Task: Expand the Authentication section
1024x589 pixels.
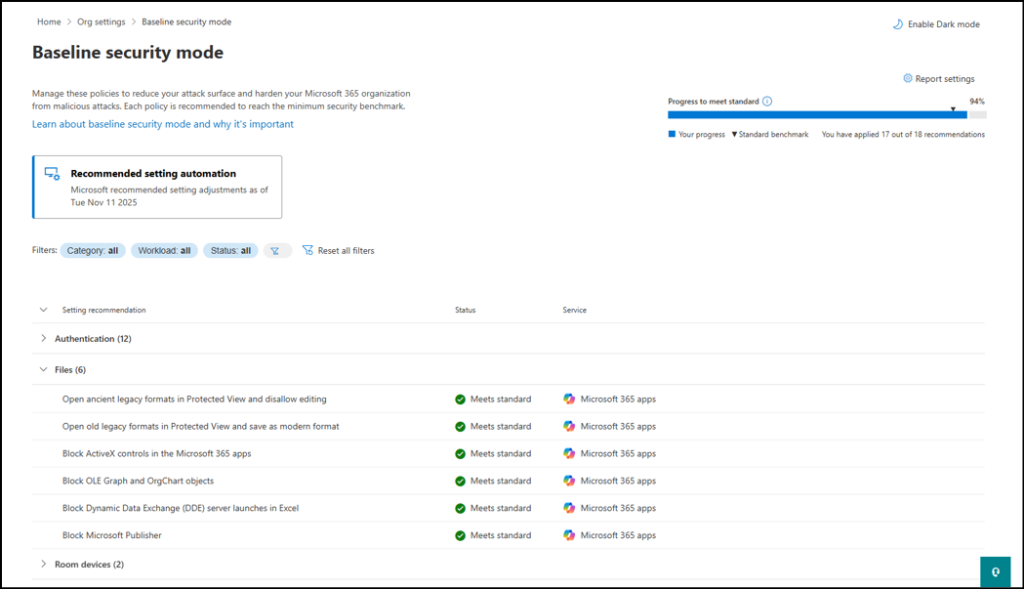Action: click(44, 338)
